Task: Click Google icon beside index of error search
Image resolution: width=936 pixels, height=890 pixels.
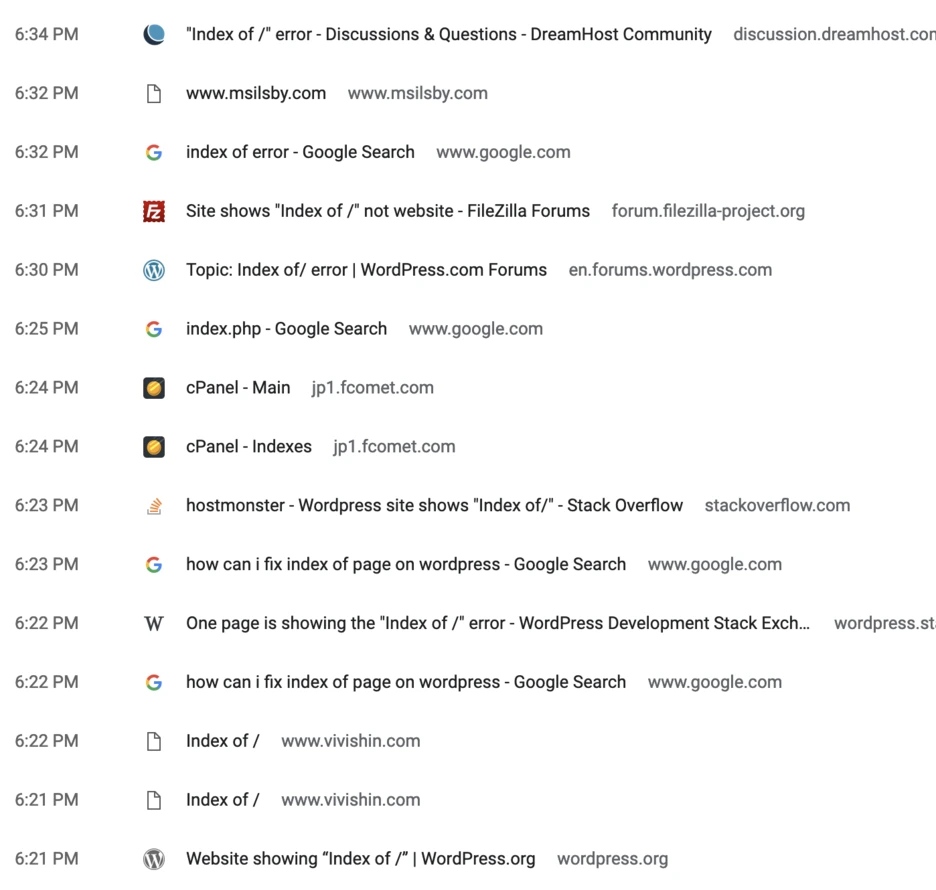Action: (154, 153)
